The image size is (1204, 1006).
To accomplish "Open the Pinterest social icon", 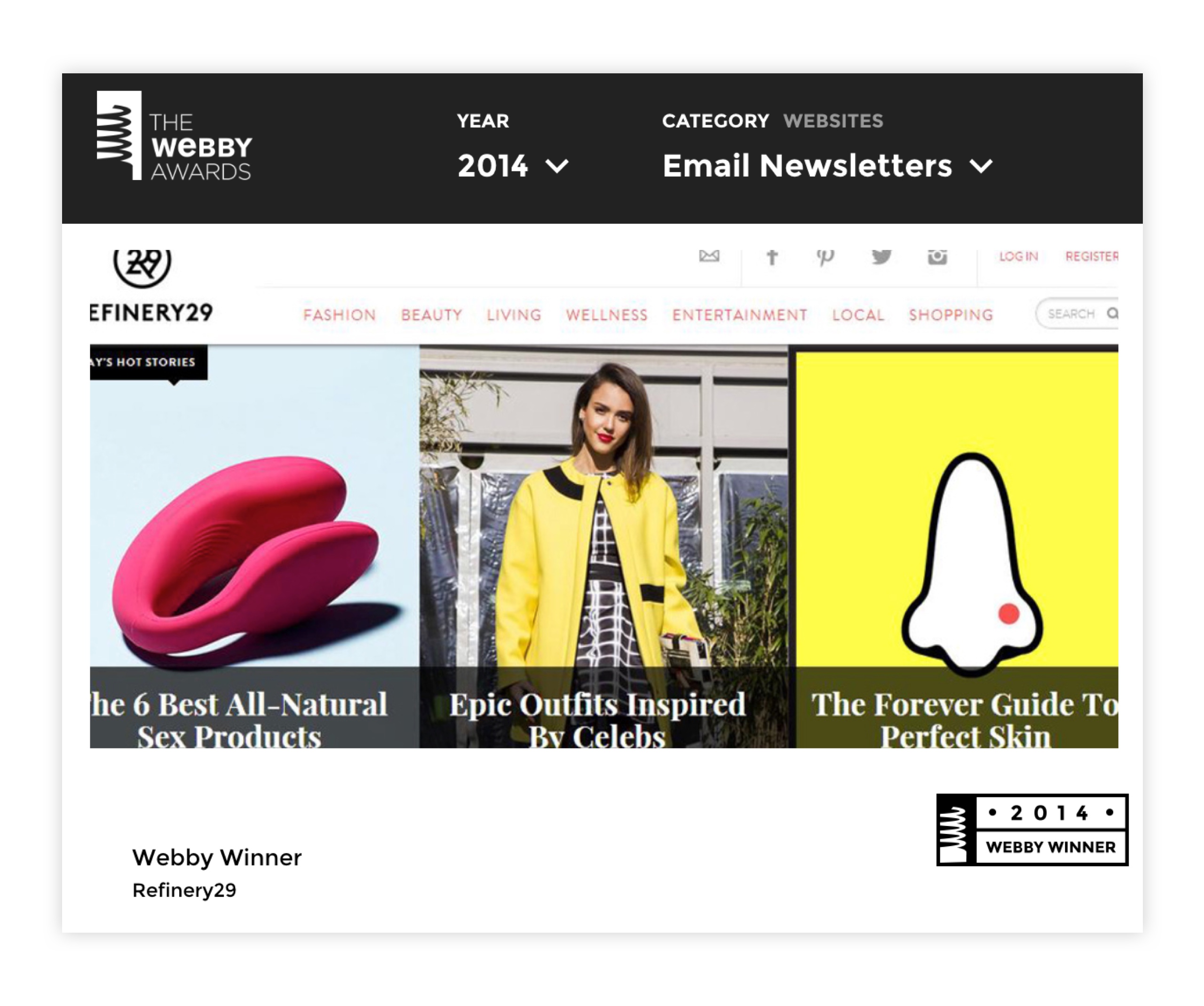I will (825, 257).
